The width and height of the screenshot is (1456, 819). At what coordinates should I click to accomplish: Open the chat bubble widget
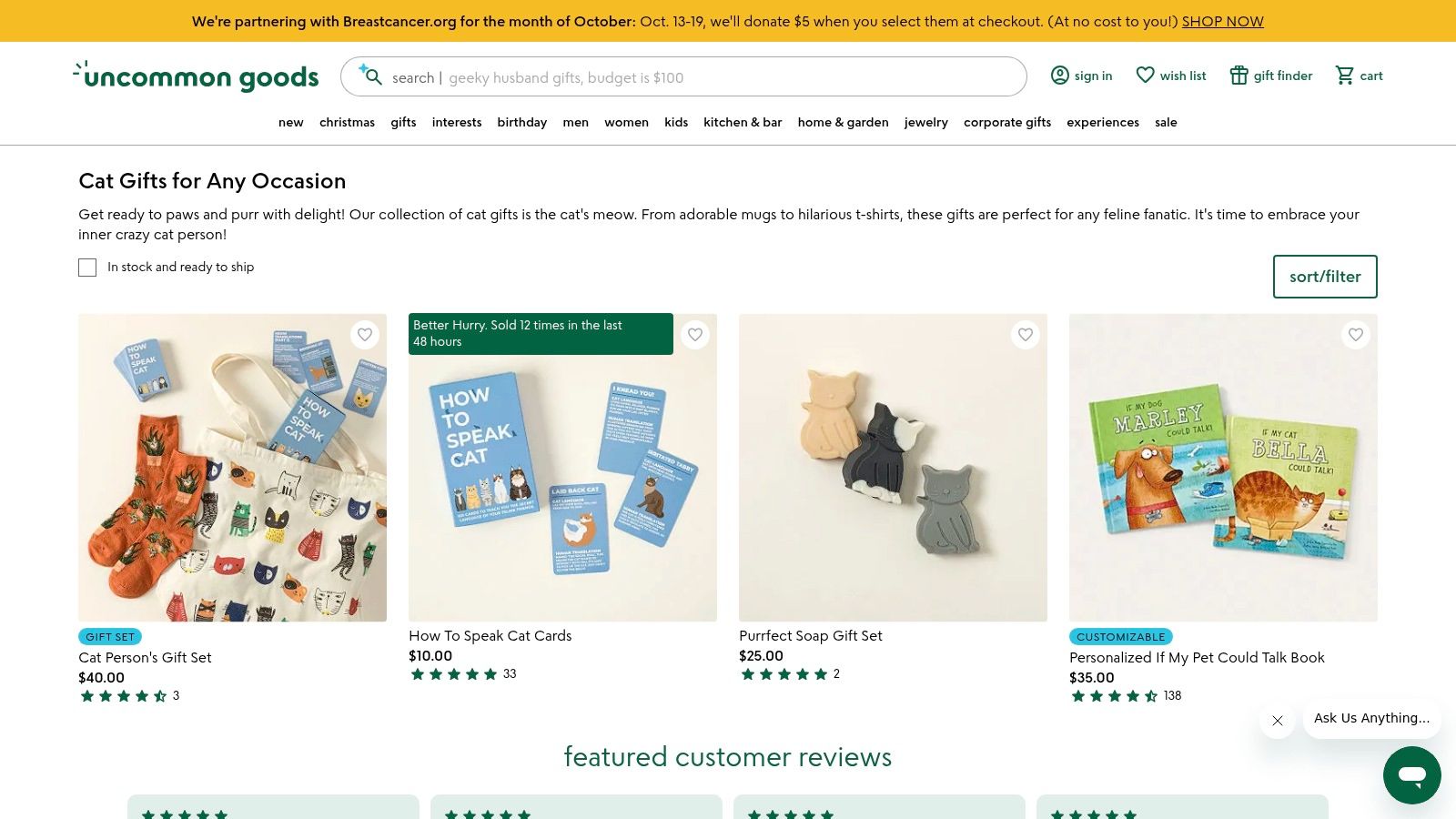coord(1411,775)
